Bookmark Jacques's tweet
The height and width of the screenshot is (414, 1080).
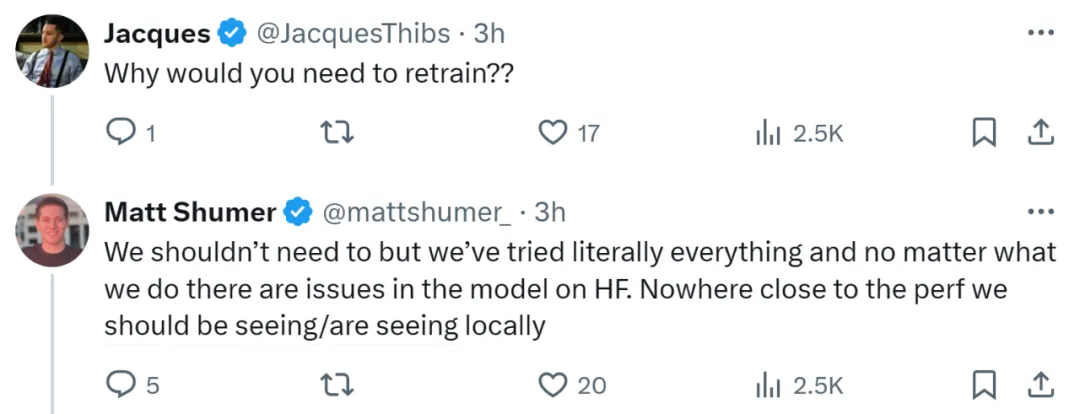(x=982, y=133)
